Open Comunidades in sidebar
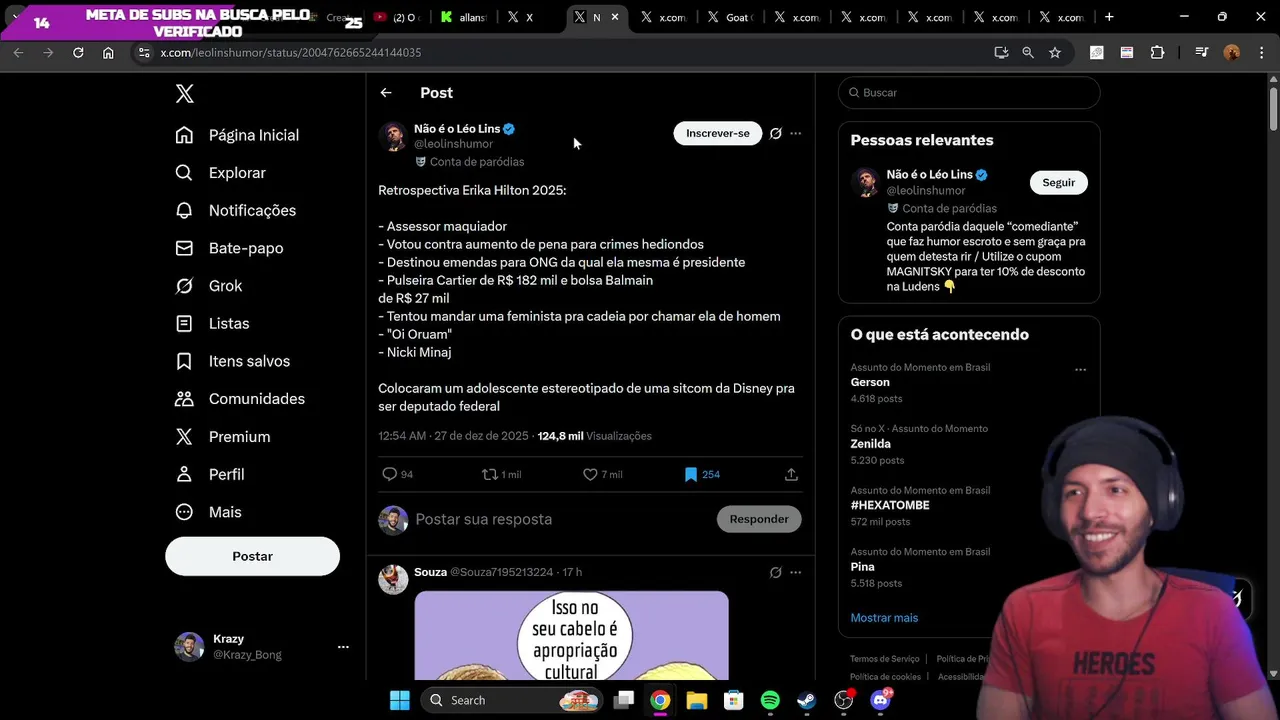The image size is (1280, 720). point(240,399)
